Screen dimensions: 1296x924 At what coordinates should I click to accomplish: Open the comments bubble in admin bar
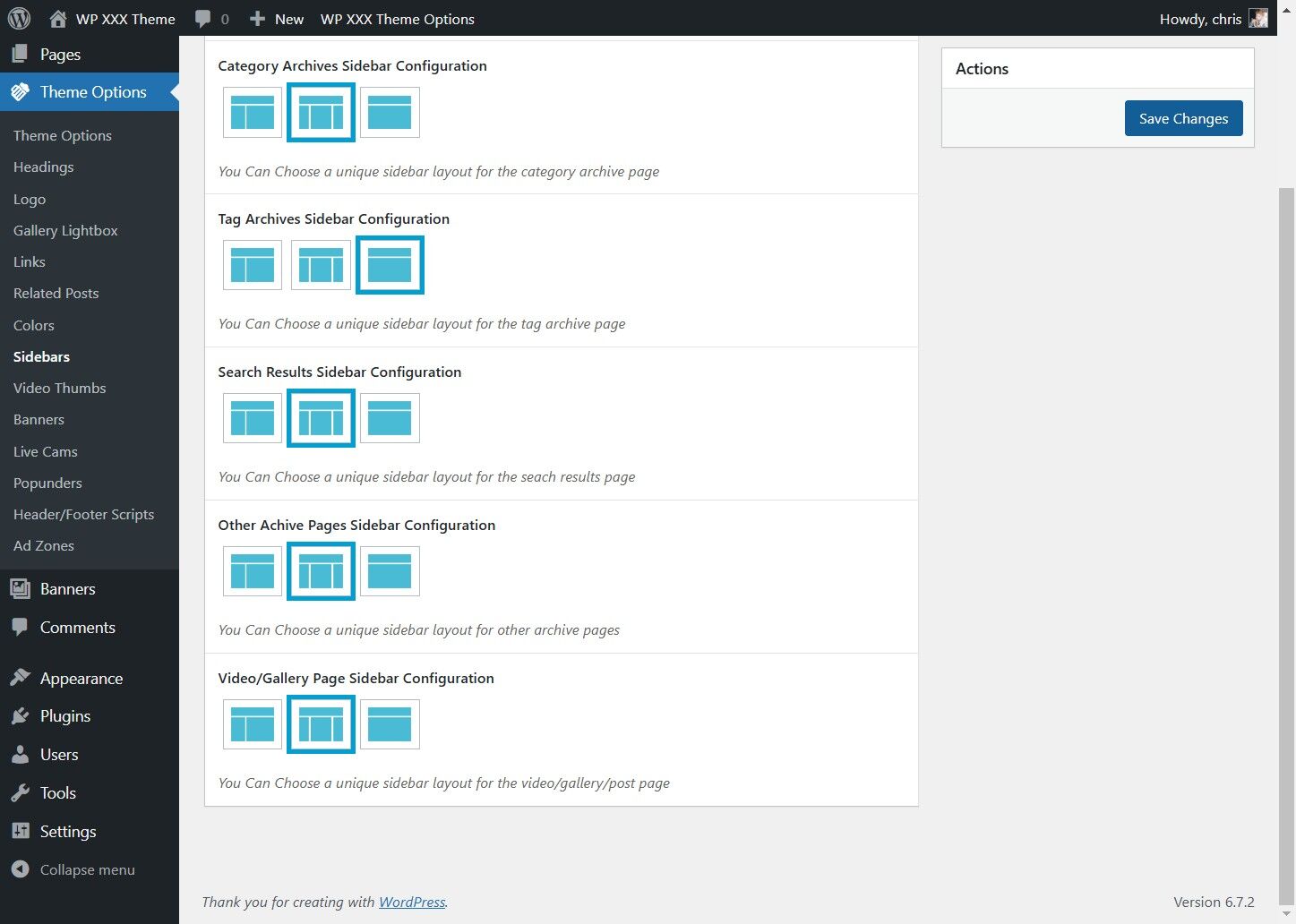[212, 19]
